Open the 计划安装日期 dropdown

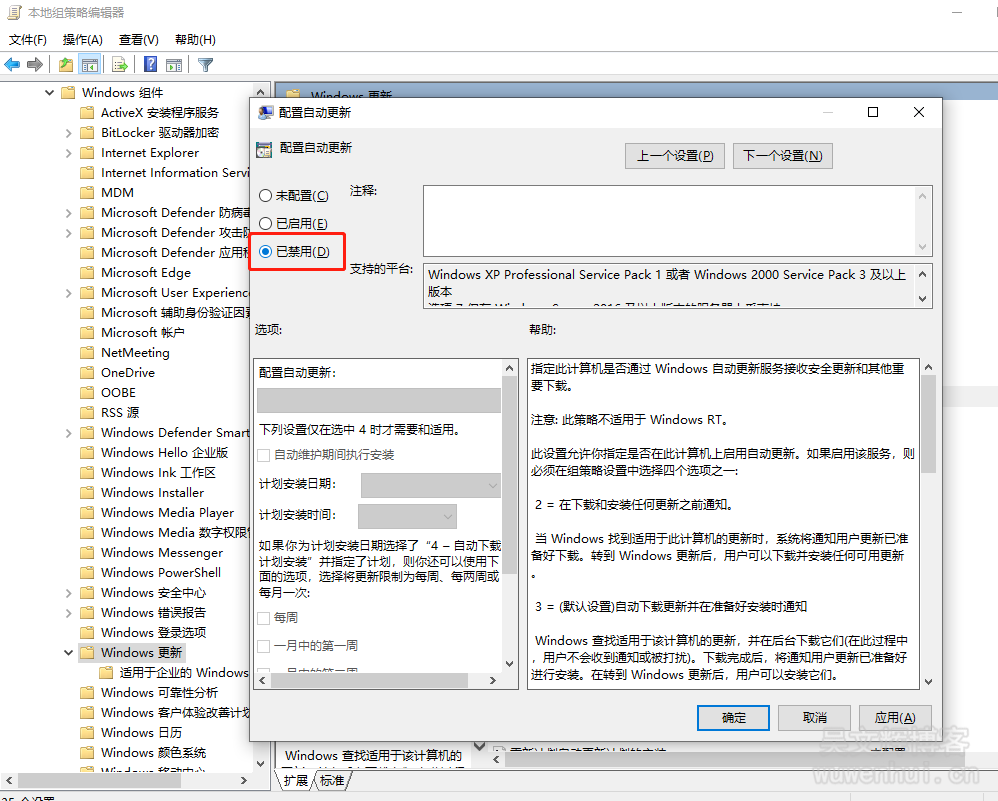pos(430,485)
